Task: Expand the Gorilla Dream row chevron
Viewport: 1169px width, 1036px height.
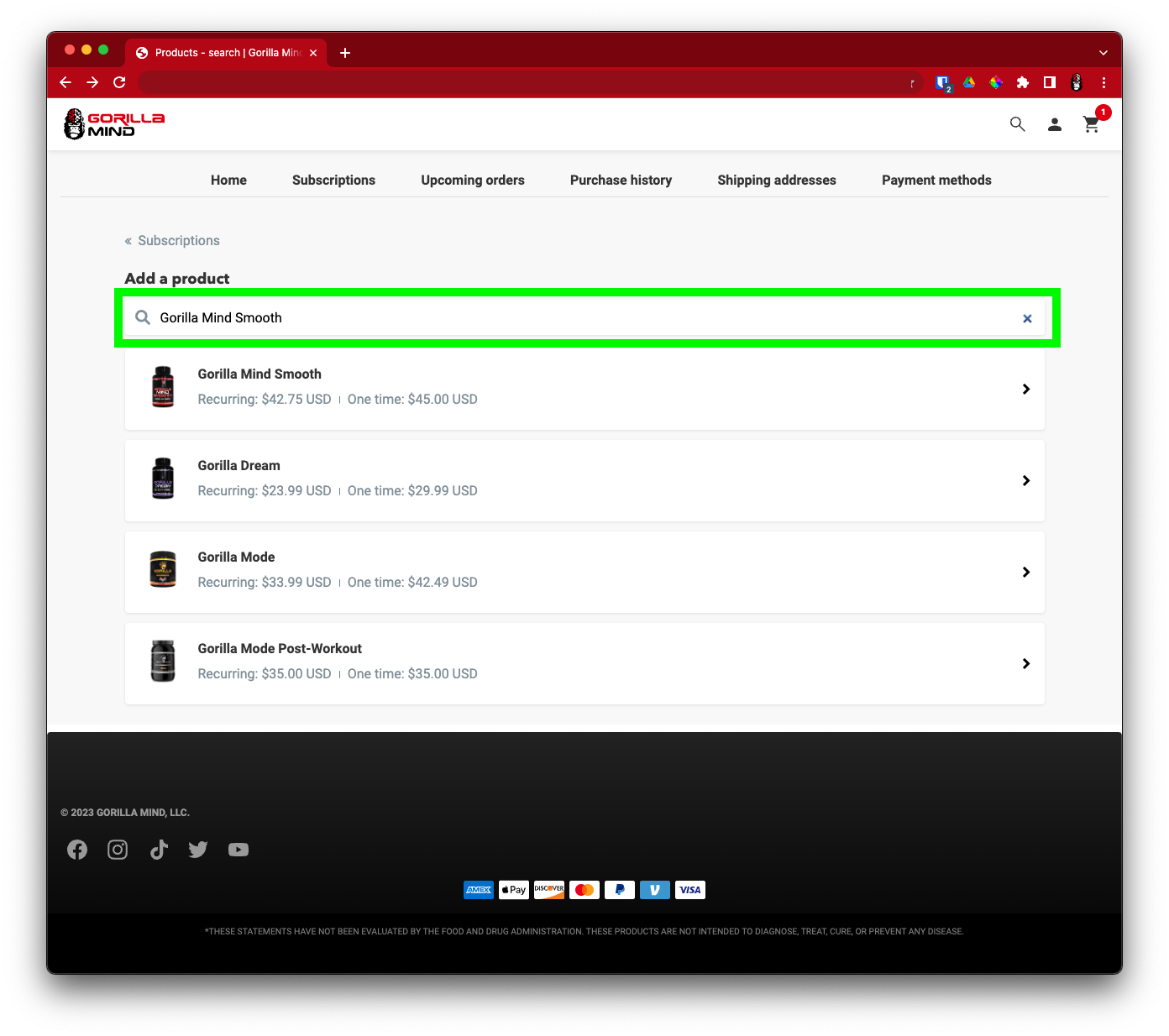Action: 1025,480
